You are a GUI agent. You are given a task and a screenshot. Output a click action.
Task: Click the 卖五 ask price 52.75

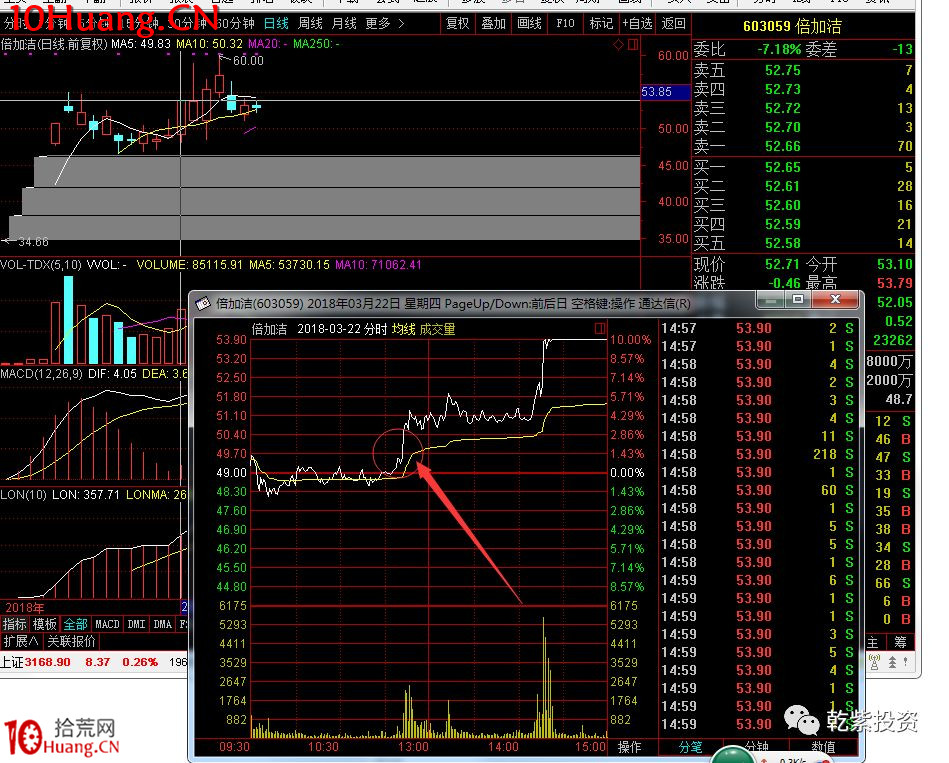point(783,70)
